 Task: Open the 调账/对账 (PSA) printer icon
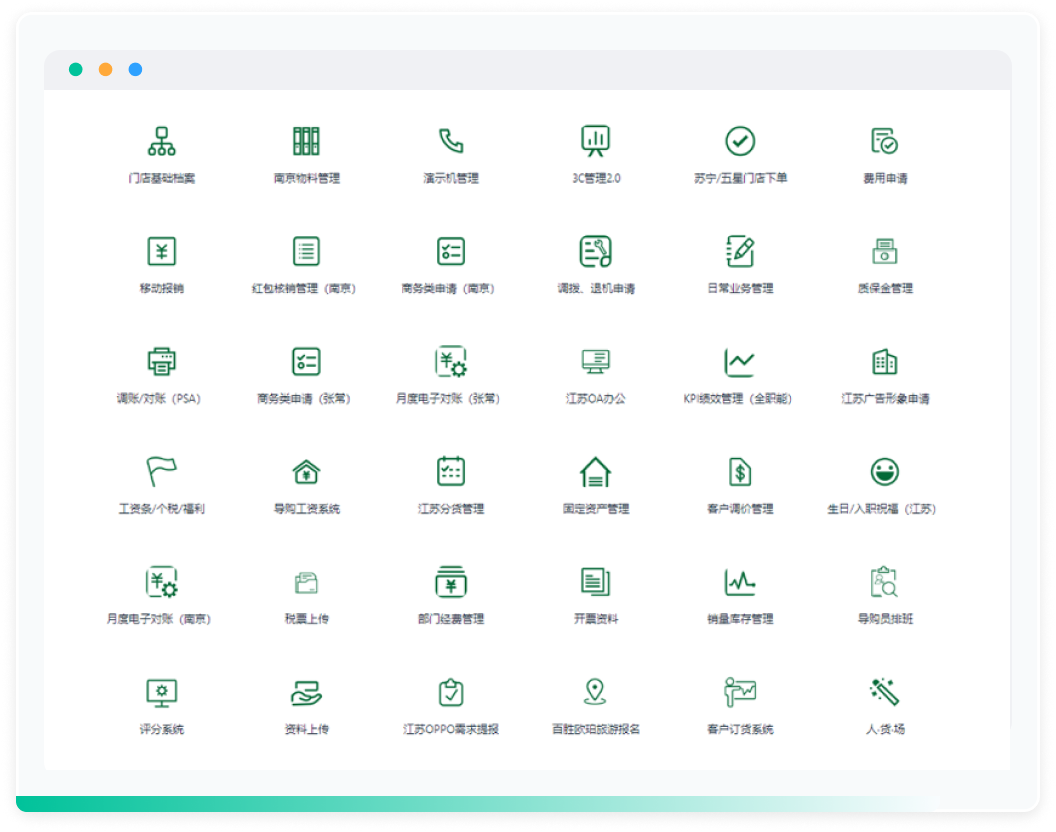(x=161, y=361)
